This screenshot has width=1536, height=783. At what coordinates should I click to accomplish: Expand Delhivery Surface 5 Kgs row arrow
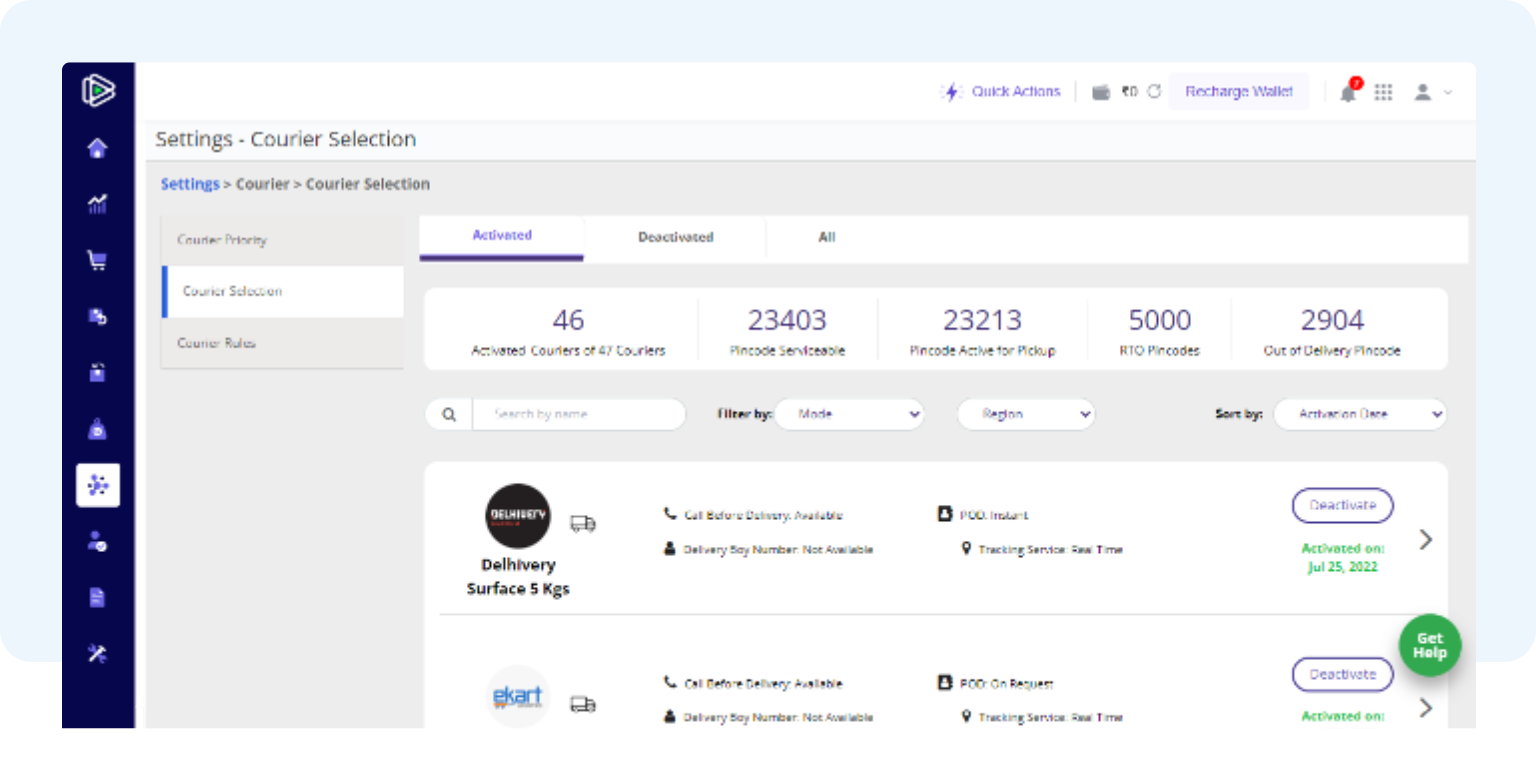[1426, 540]
